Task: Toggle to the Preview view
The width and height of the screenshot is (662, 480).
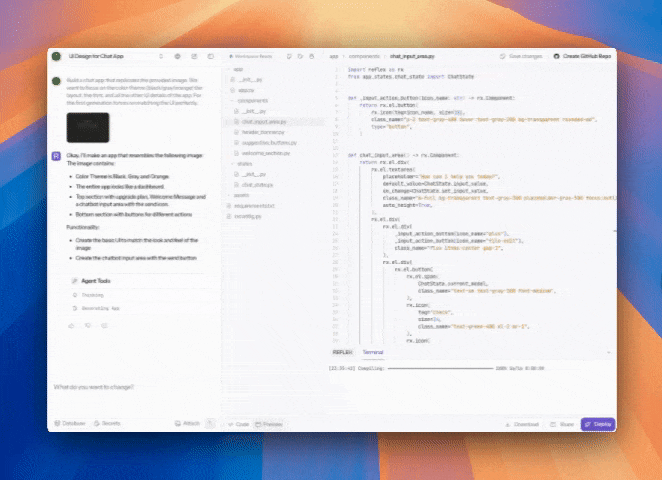Action: point(273,424)
